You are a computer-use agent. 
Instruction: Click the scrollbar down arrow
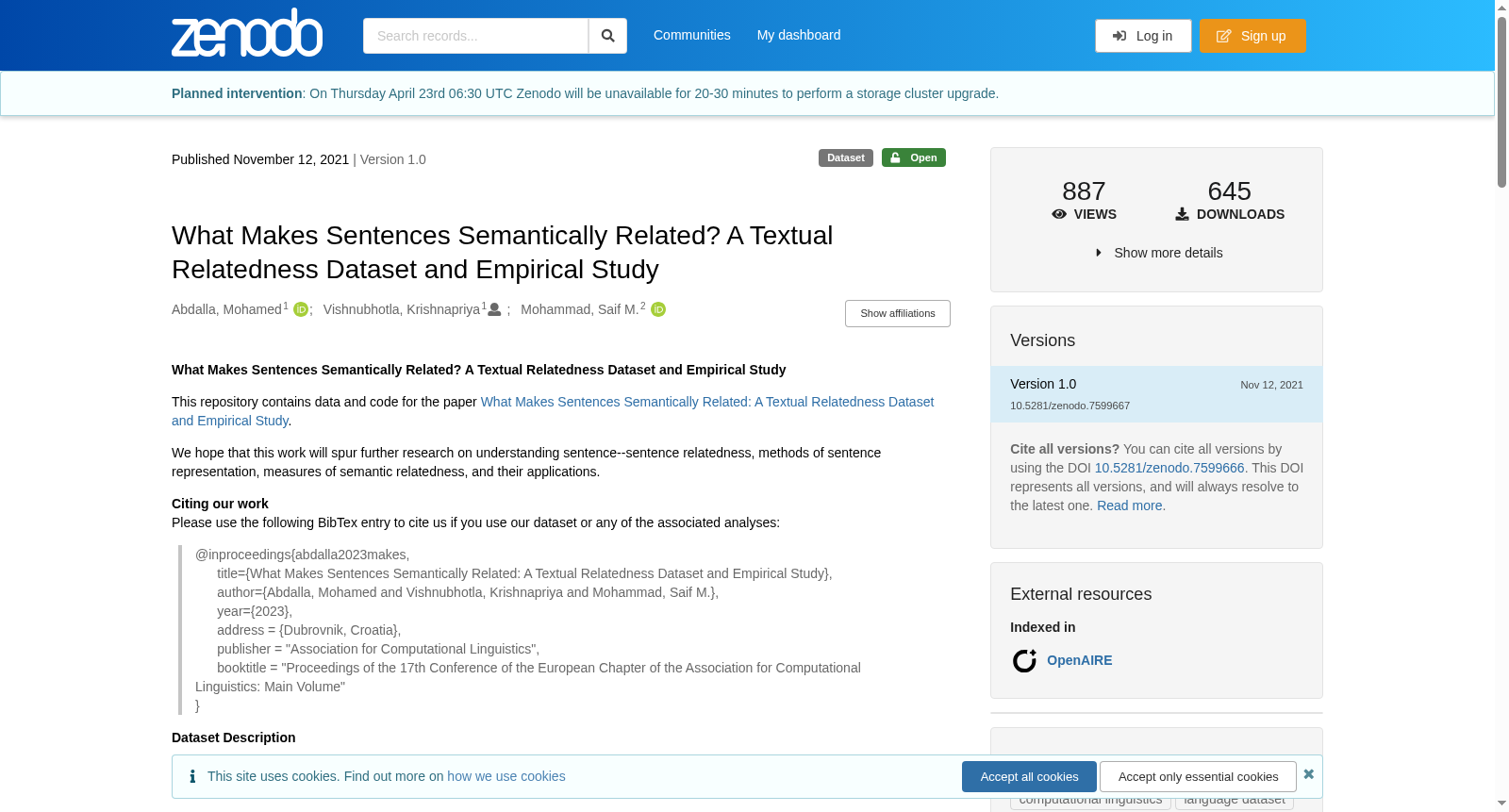point(1501,804)
